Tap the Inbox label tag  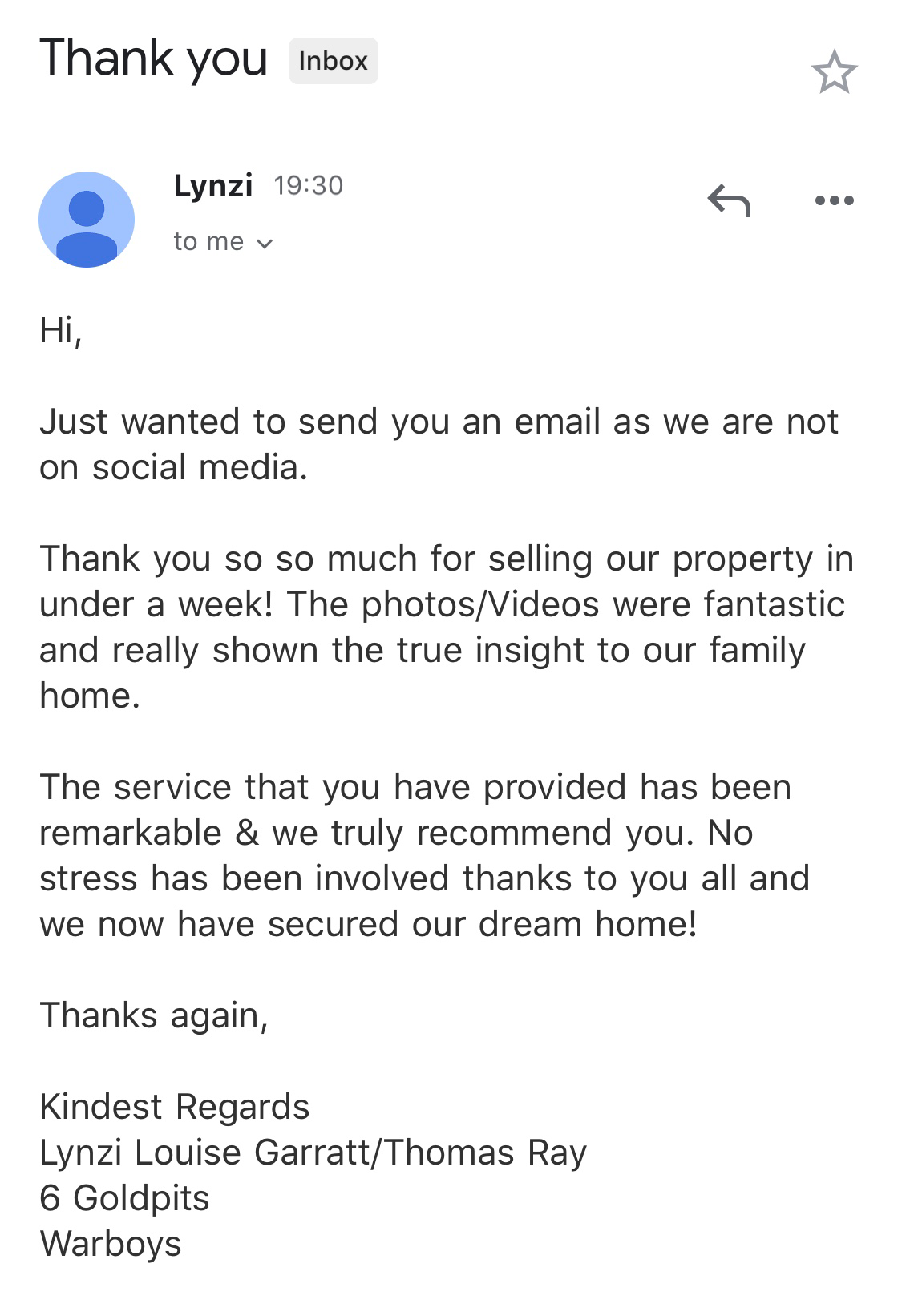[x=333, y=61]
